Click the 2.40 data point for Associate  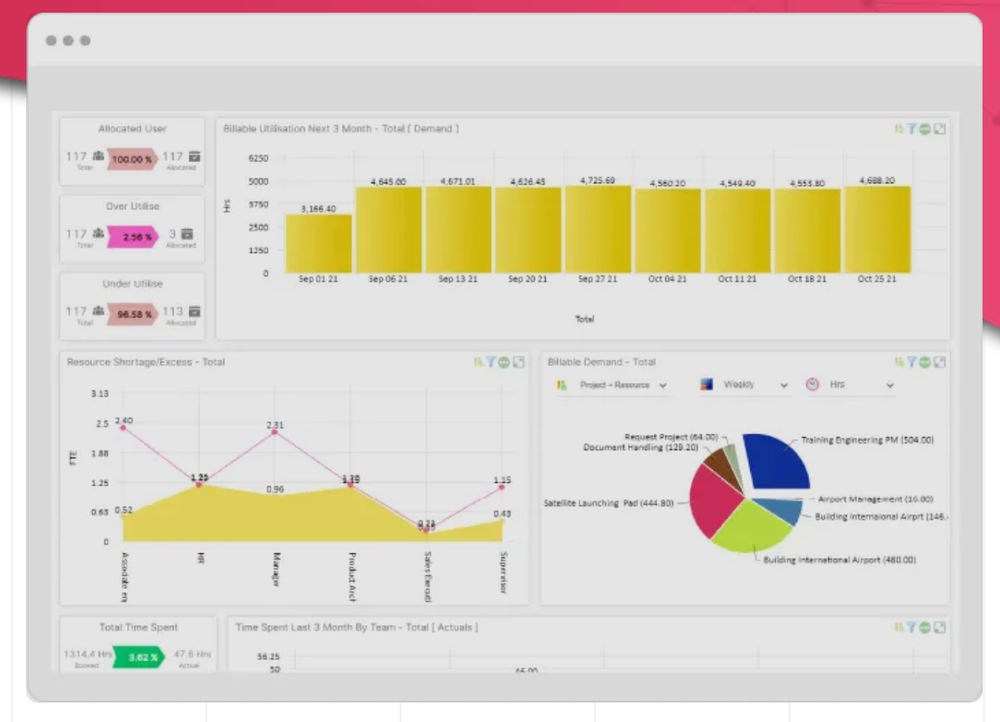123,428
